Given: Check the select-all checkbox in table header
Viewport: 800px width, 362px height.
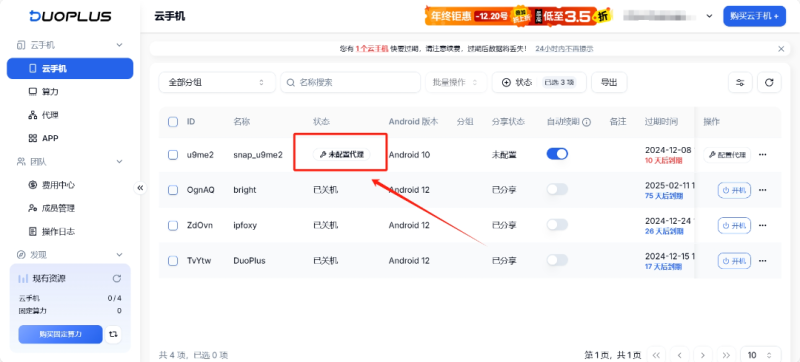Looking at the screenshot, I should [173, 122].
